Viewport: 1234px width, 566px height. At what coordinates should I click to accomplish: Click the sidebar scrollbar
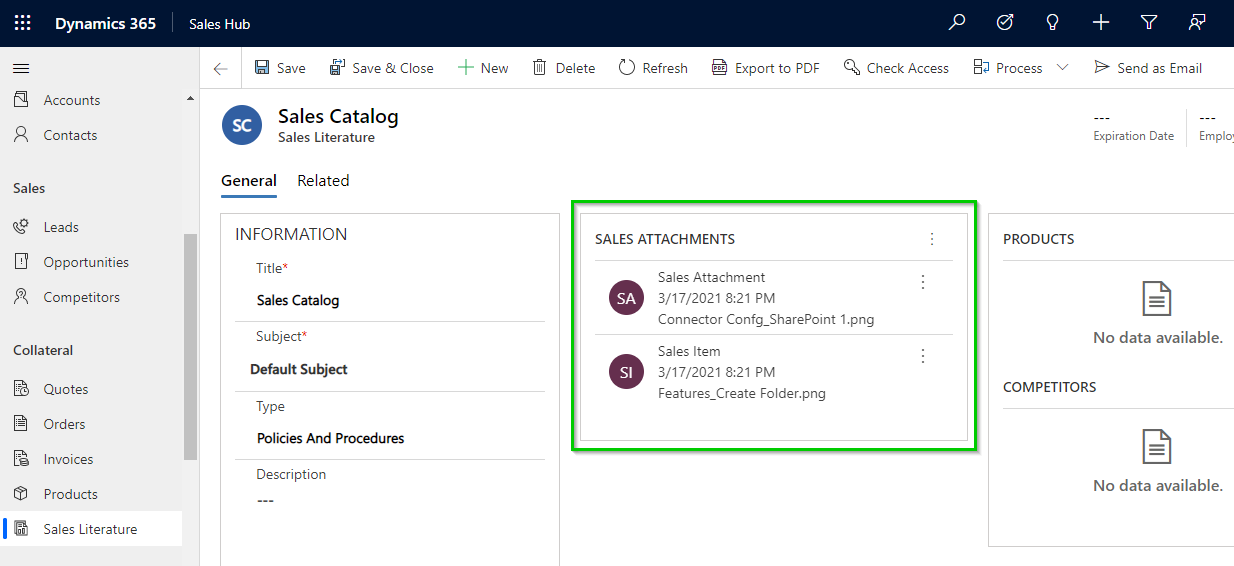point(190,347)
